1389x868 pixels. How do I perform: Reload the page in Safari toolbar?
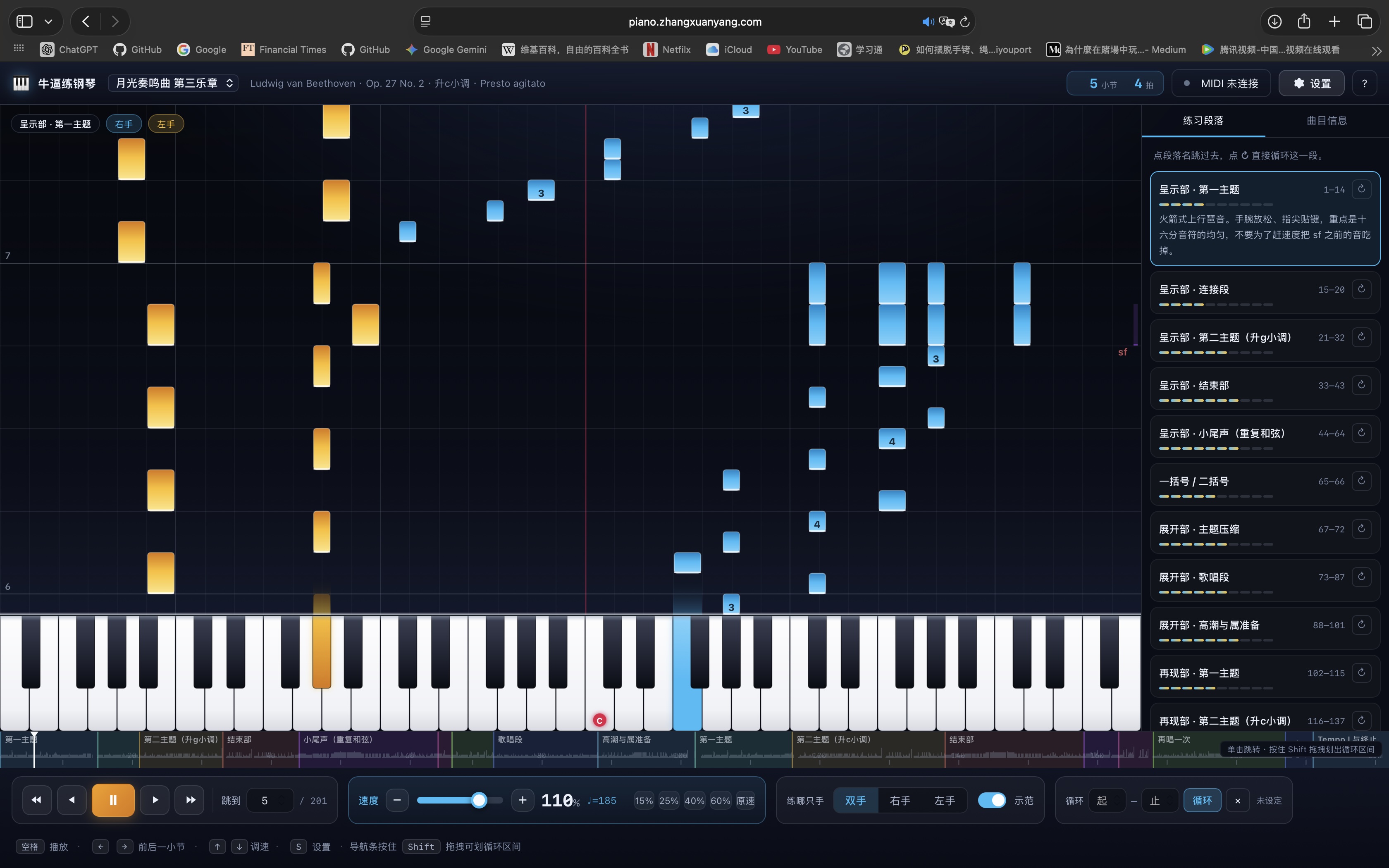965,22
